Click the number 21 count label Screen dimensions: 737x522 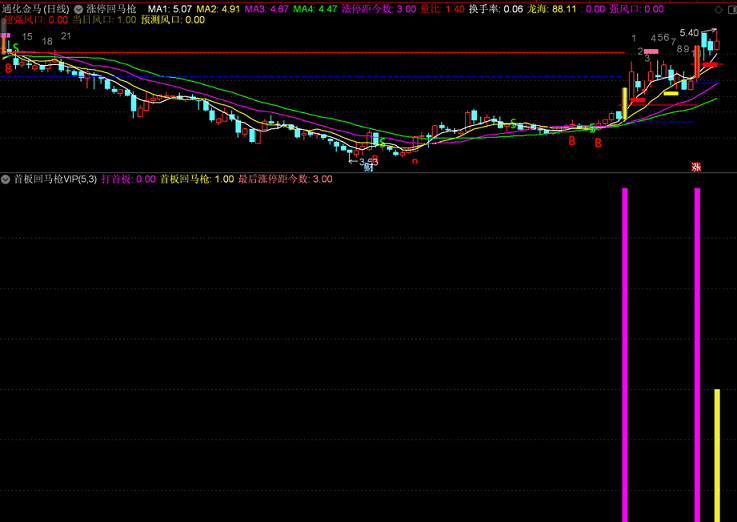click(66, 36)
